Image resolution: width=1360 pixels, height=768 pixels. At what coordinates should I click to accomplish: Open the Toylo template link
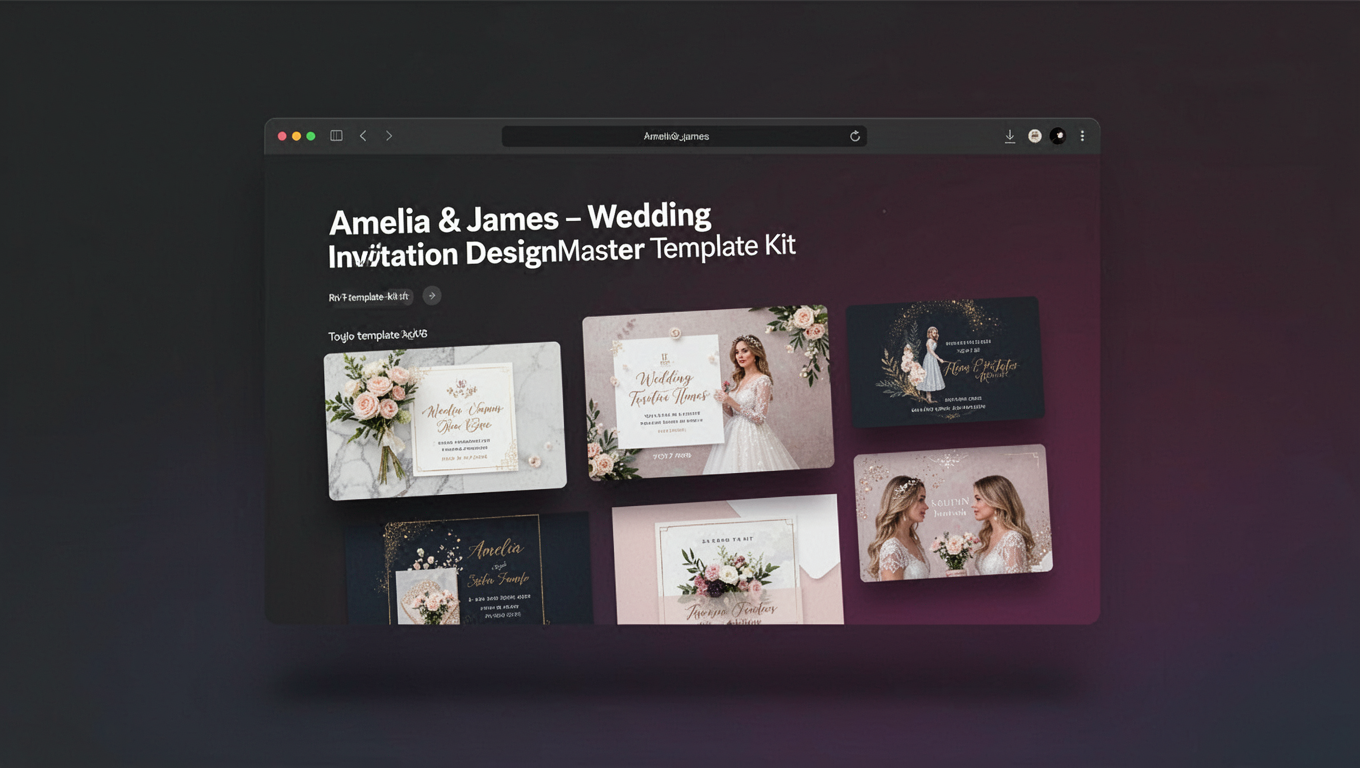click(x=378, y=334)
